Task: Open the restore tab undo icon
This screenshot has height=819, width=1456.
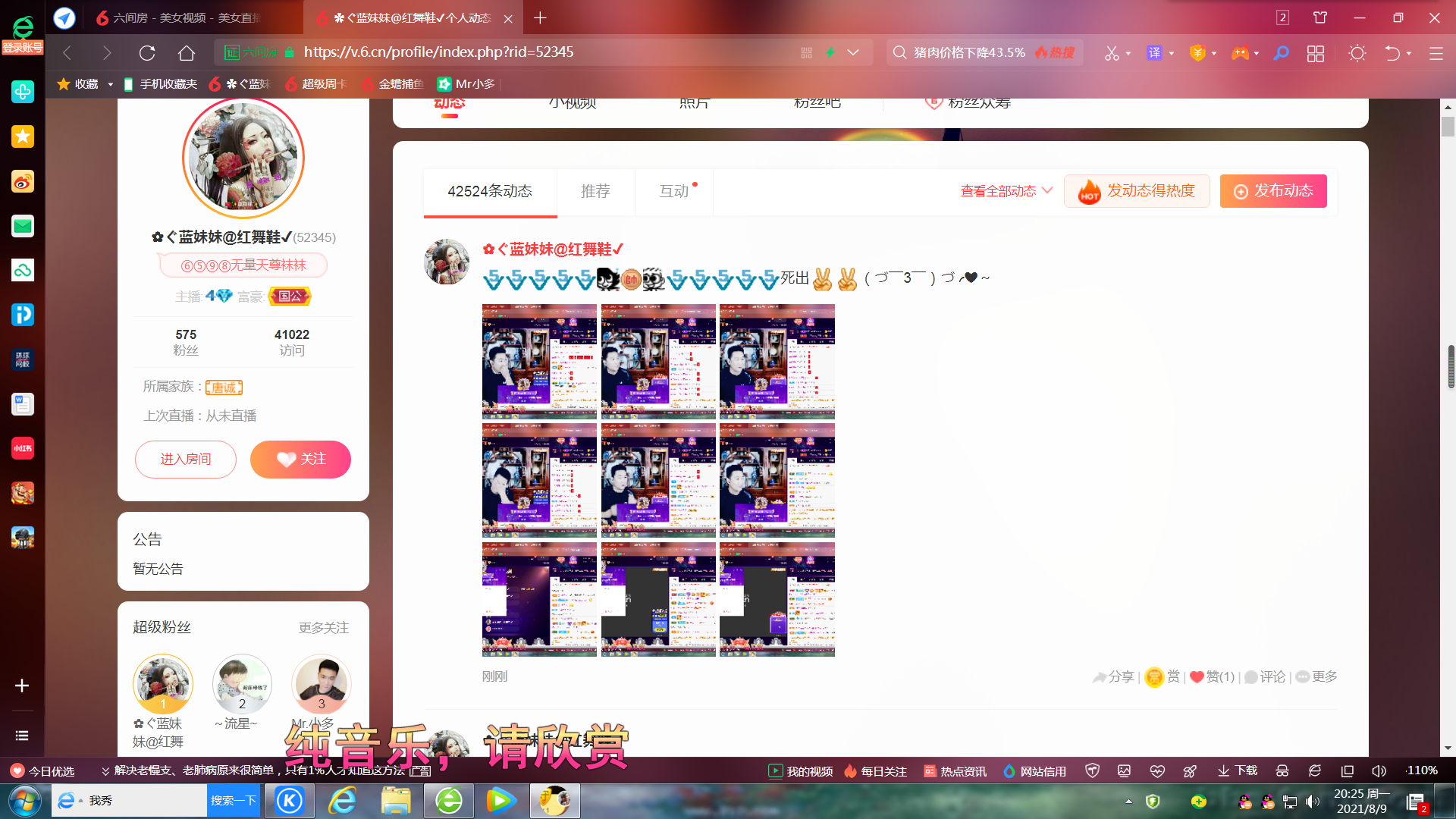Action: tap(1392, 53)
